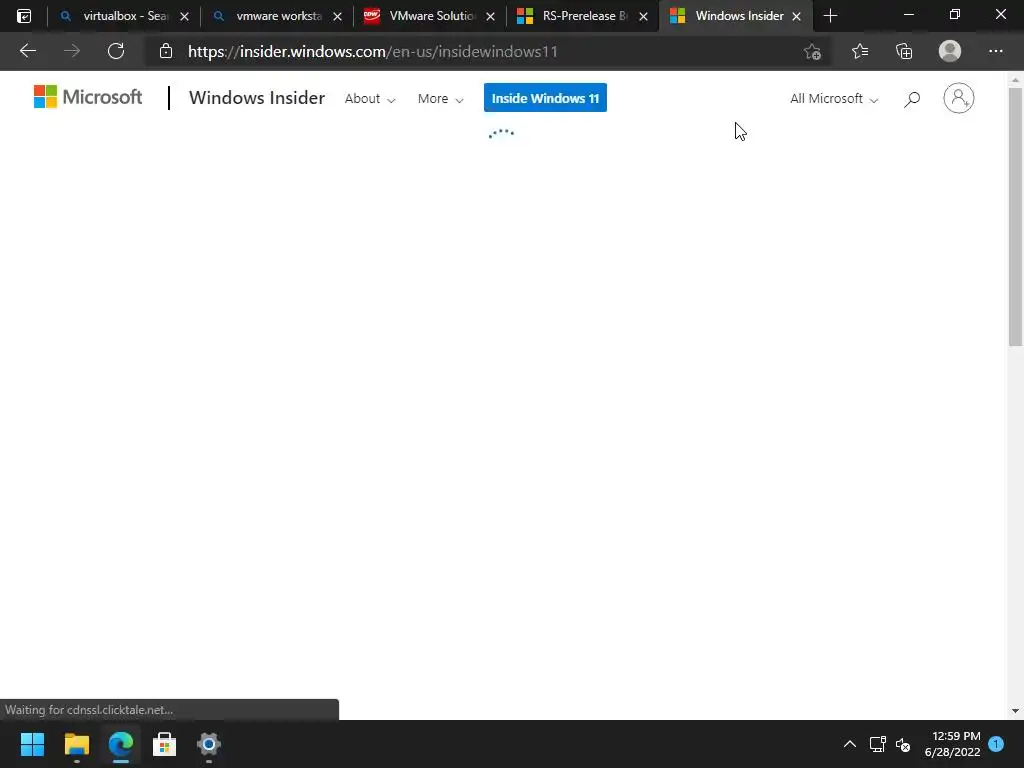Expand the More dropdown menu
The image size is (1024, 768).
[x=440, y=99]
